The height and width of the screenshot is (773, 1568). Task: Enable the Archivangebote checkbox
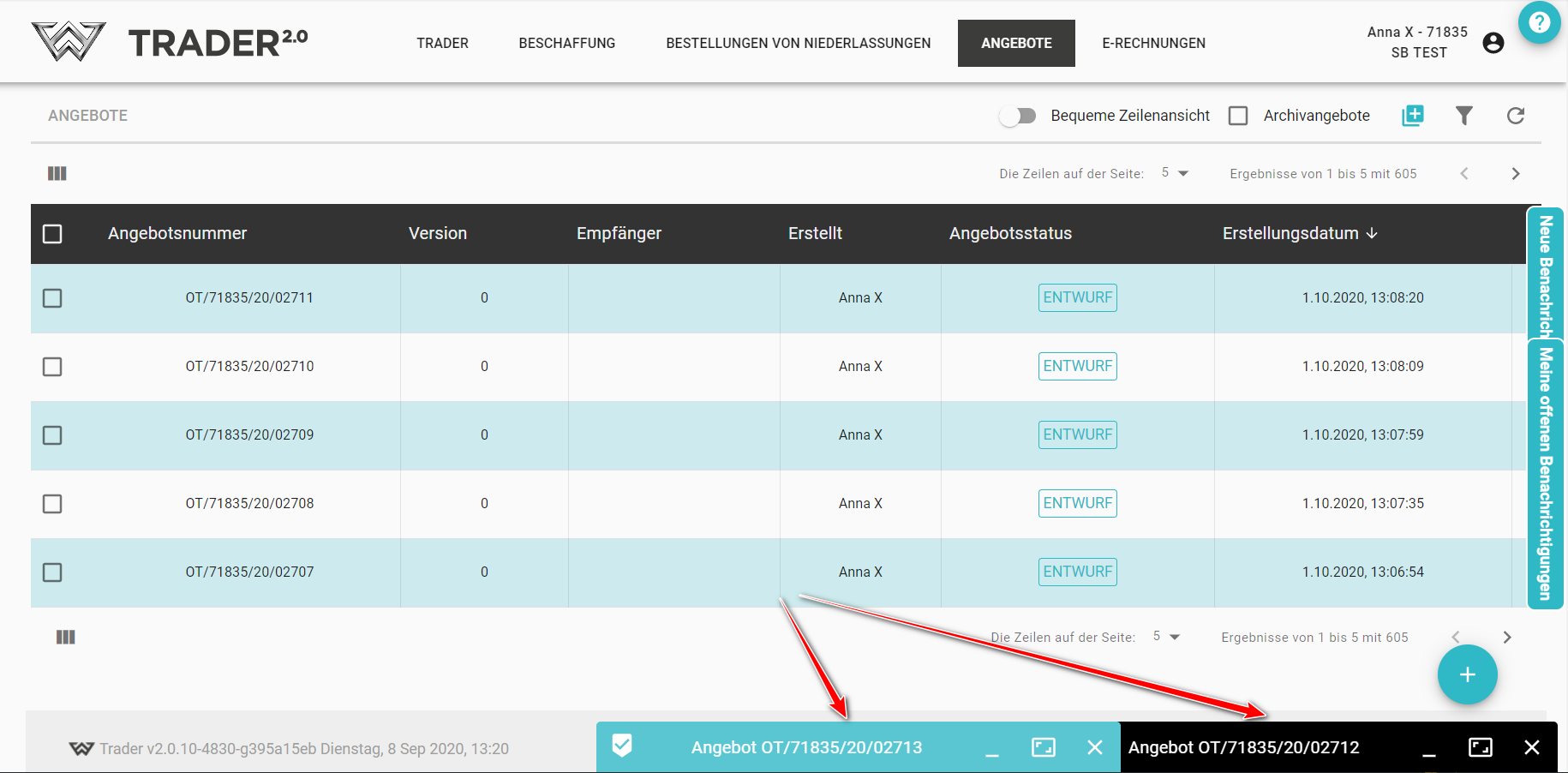coord(1238,116)
